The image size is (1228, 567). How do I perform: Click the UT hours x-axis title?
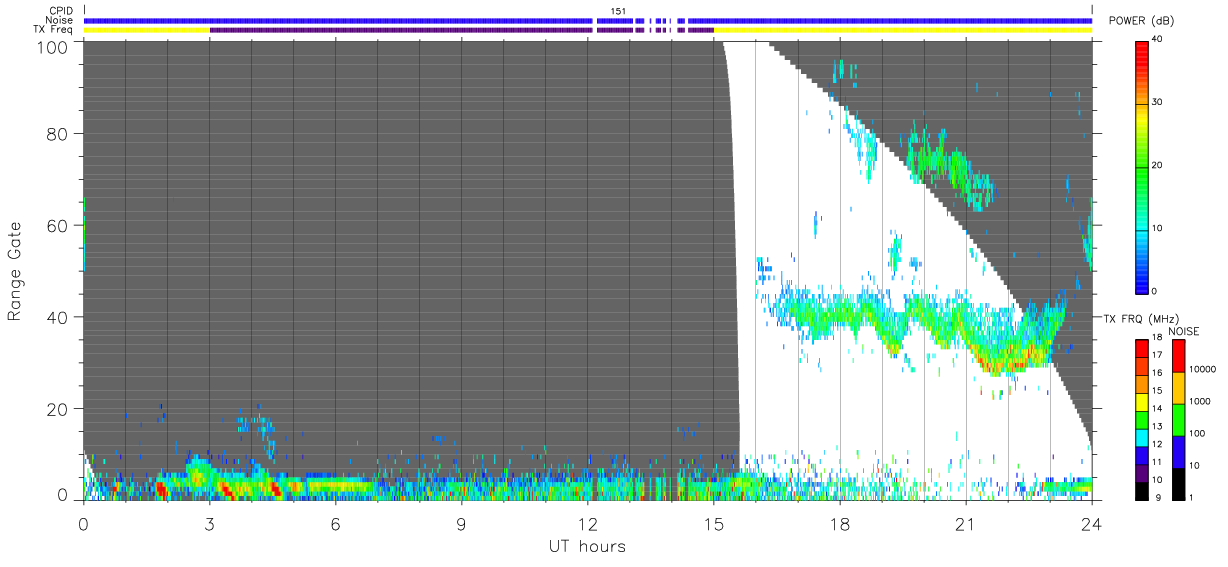(x=586, y=546)
